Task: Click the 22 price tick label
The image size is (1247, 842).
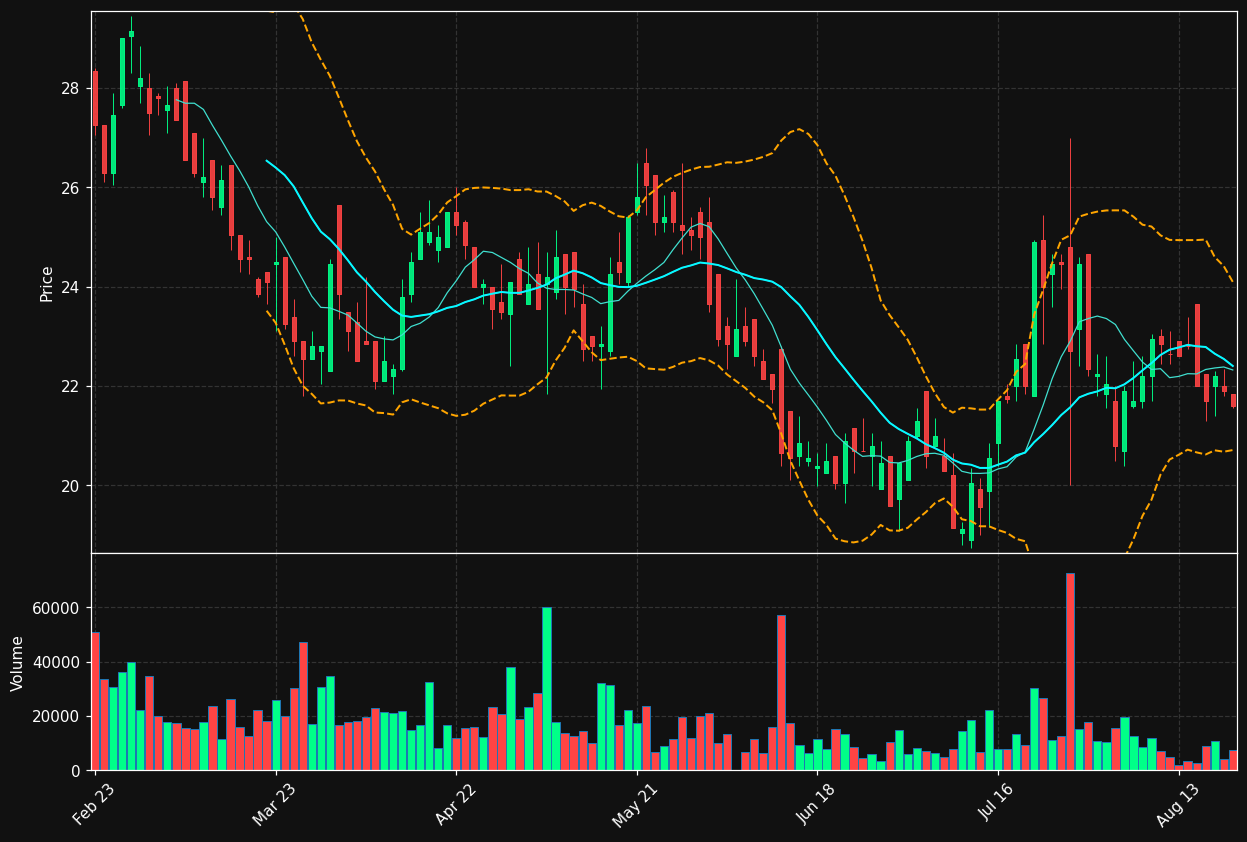Action: point(70,387)
